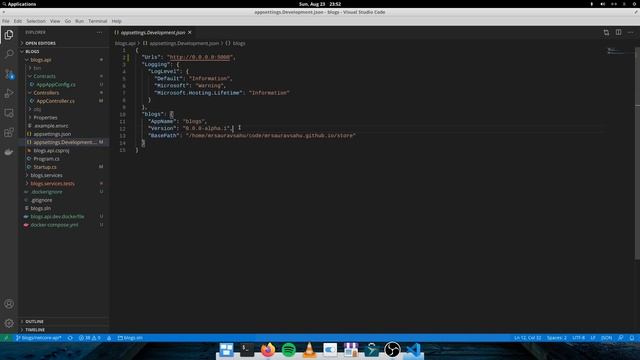Click the git branch in status bar
The image size is (640, 360).
tap(39, 338)
